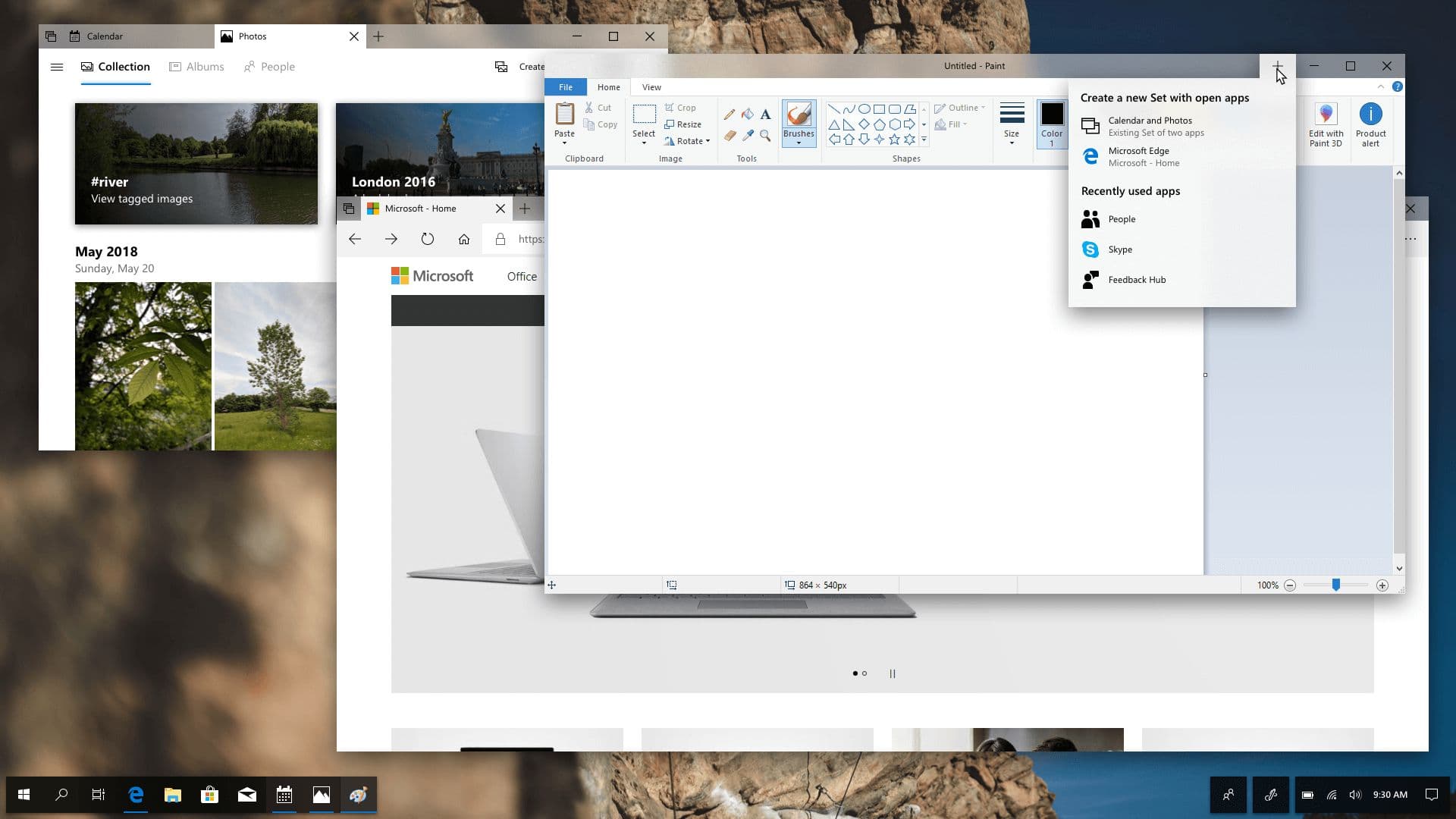Select the Fill with color tool

pyautogui.click(x=748, y=114)
